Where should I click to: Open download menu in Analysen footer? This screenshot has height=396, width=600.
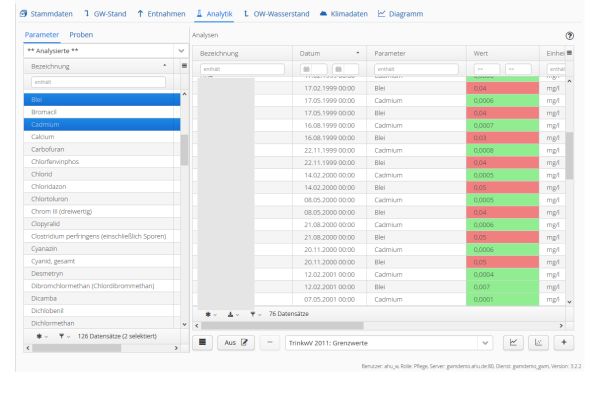233,314
